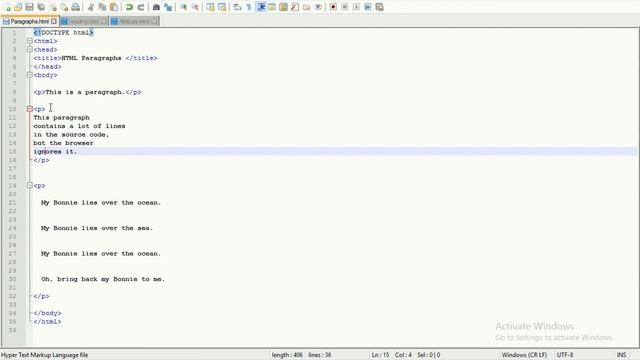Click the Paste clipboard icon

114,7
